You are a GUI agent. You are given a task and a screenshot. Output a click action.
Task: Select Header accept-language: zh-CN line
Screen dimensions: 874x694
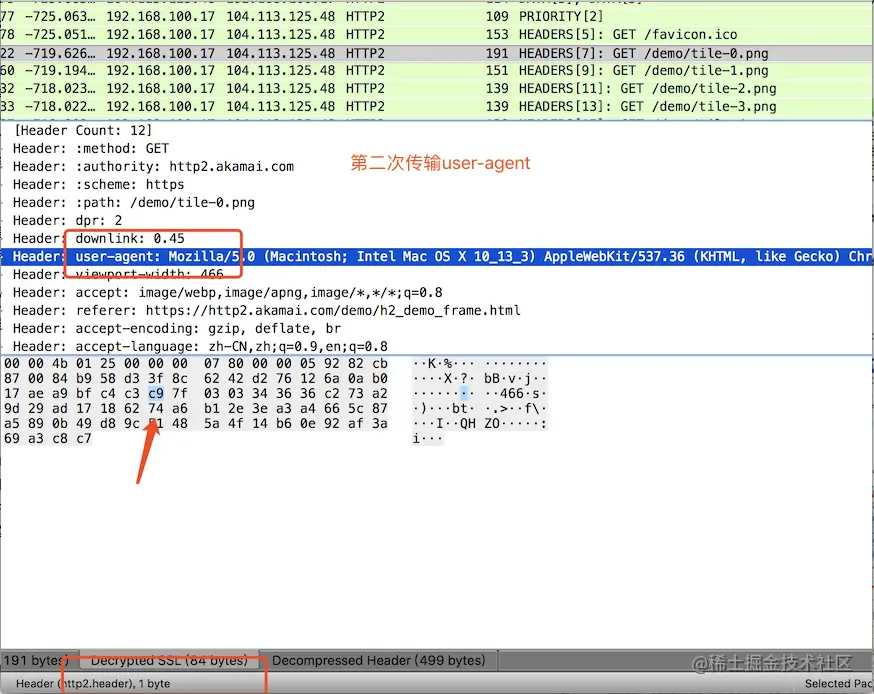pyautogui.click(x=201, y=346)
